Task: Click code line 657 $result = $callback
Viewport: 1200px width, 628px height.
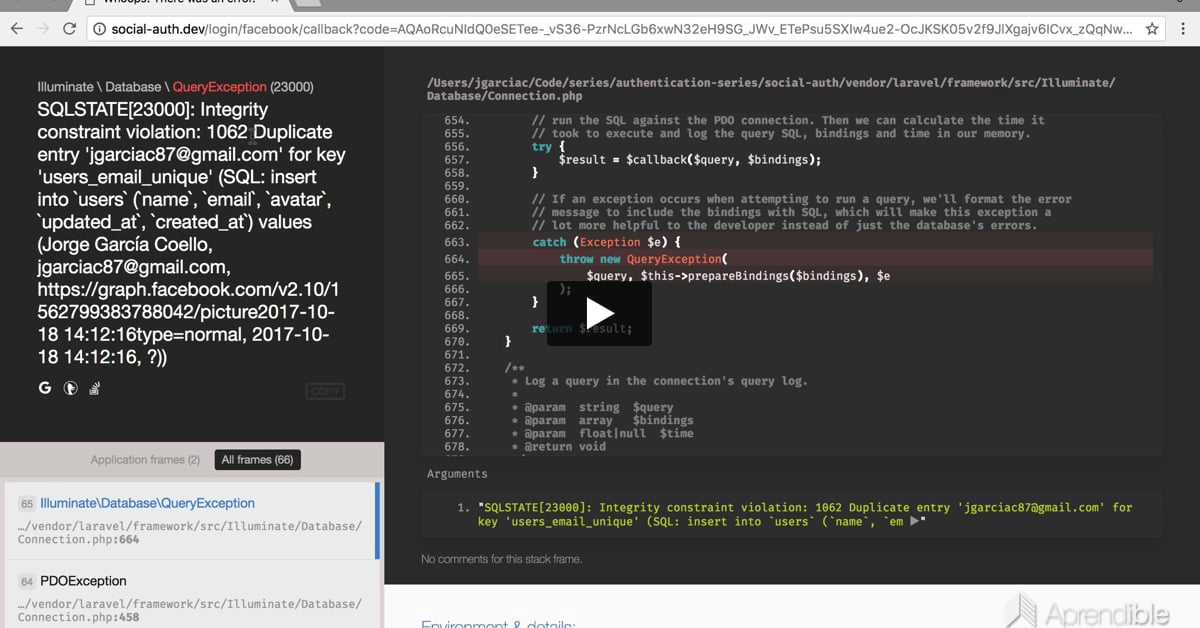Action: (690, 160)
